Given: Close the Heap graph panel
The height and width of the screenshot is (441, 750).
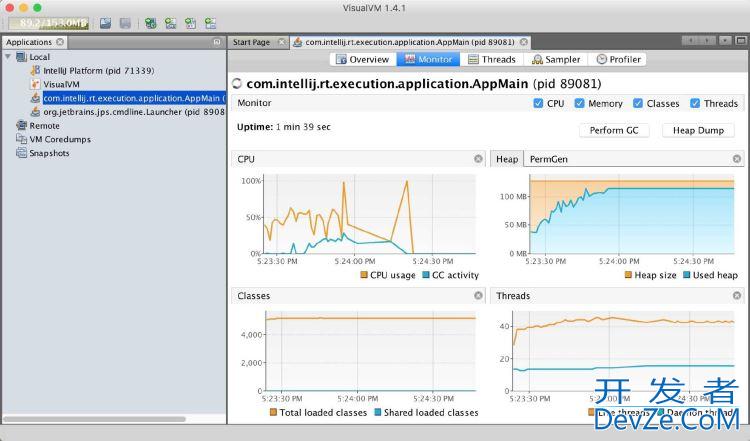Looking at the screenshot, I should click(x=737, y=159).
